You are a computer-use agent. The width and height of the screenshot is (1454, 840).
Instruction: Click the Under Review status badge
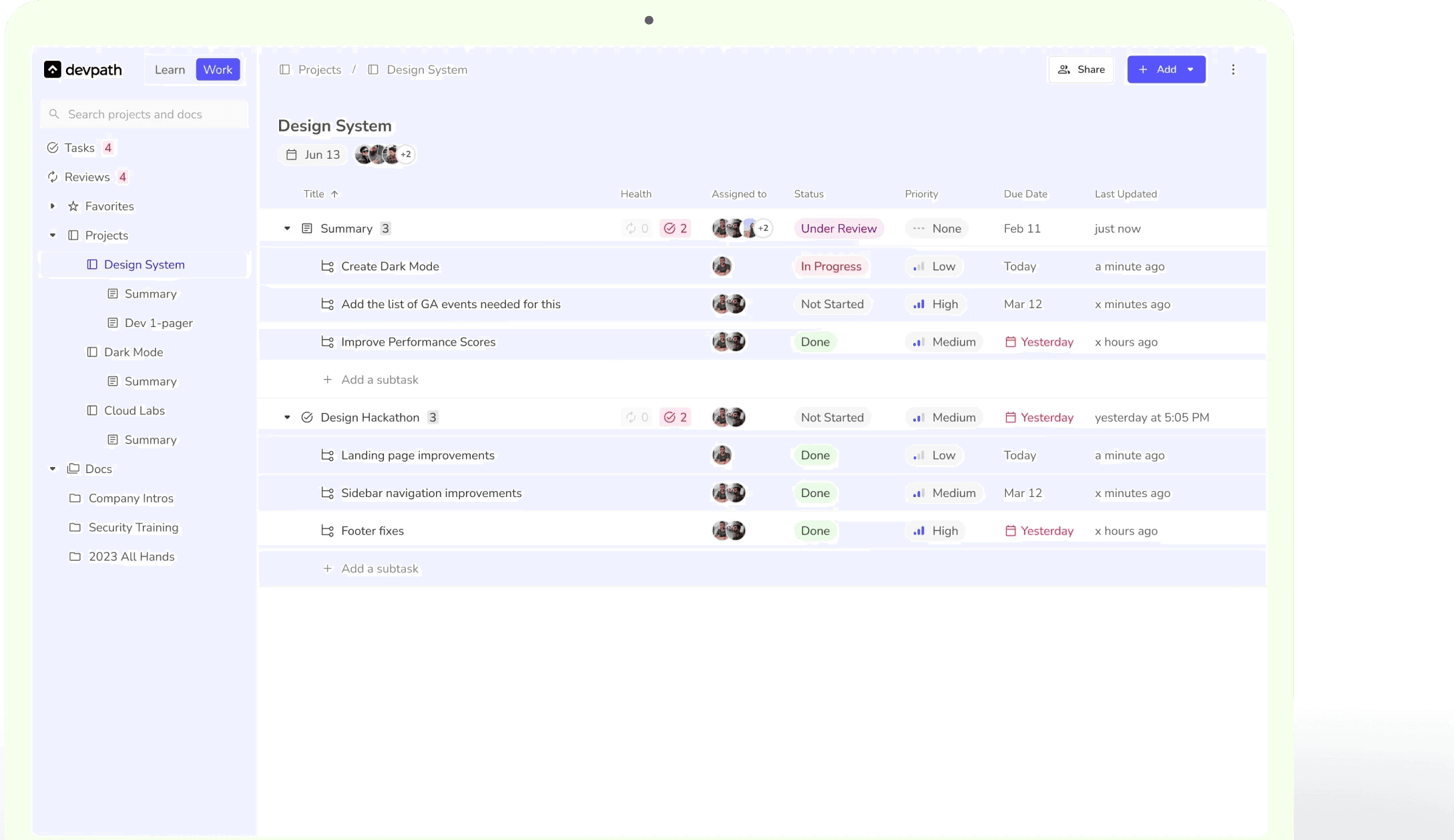tap(838, 228)
